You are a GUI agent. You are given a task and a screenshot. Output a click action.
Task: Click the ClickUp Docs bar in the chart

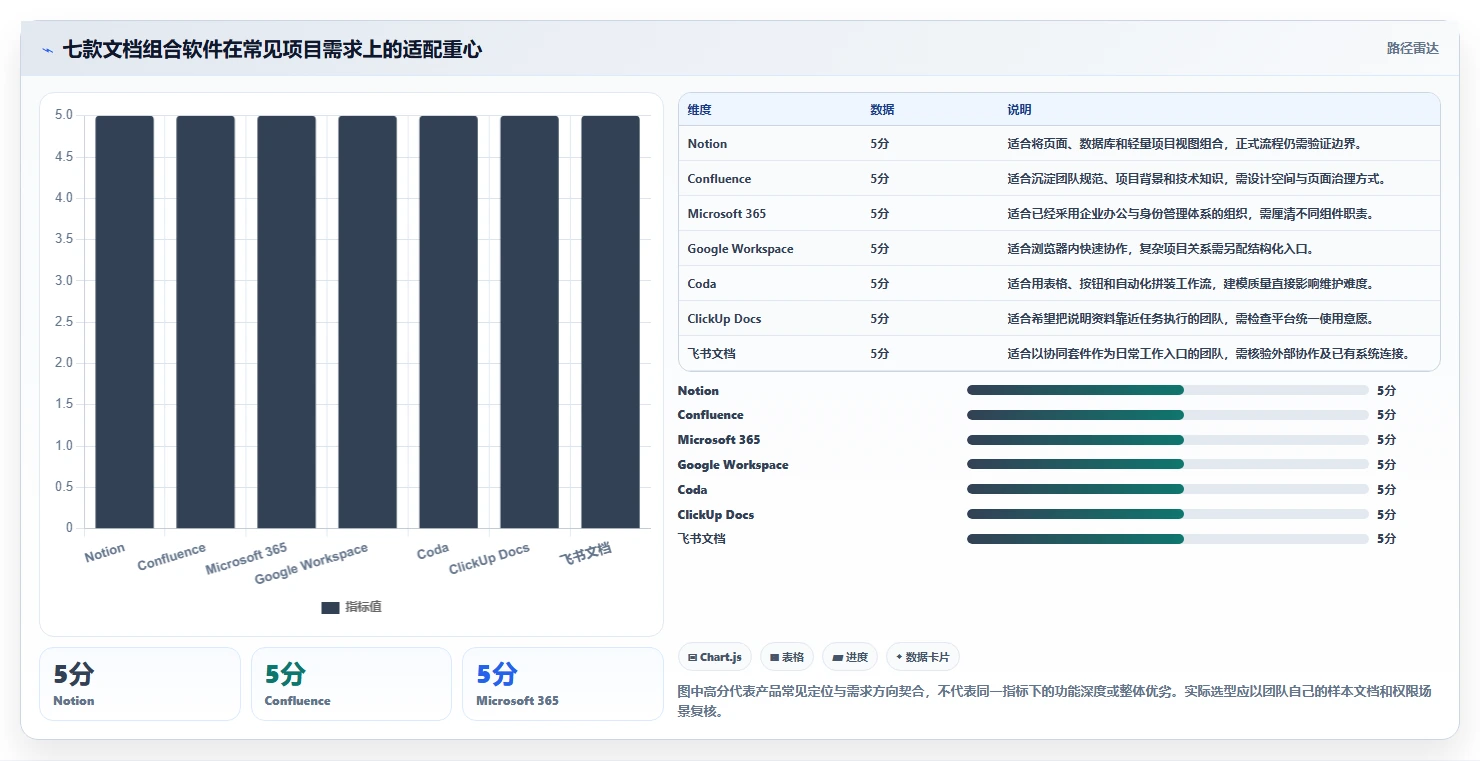click(x=530, y=322)
